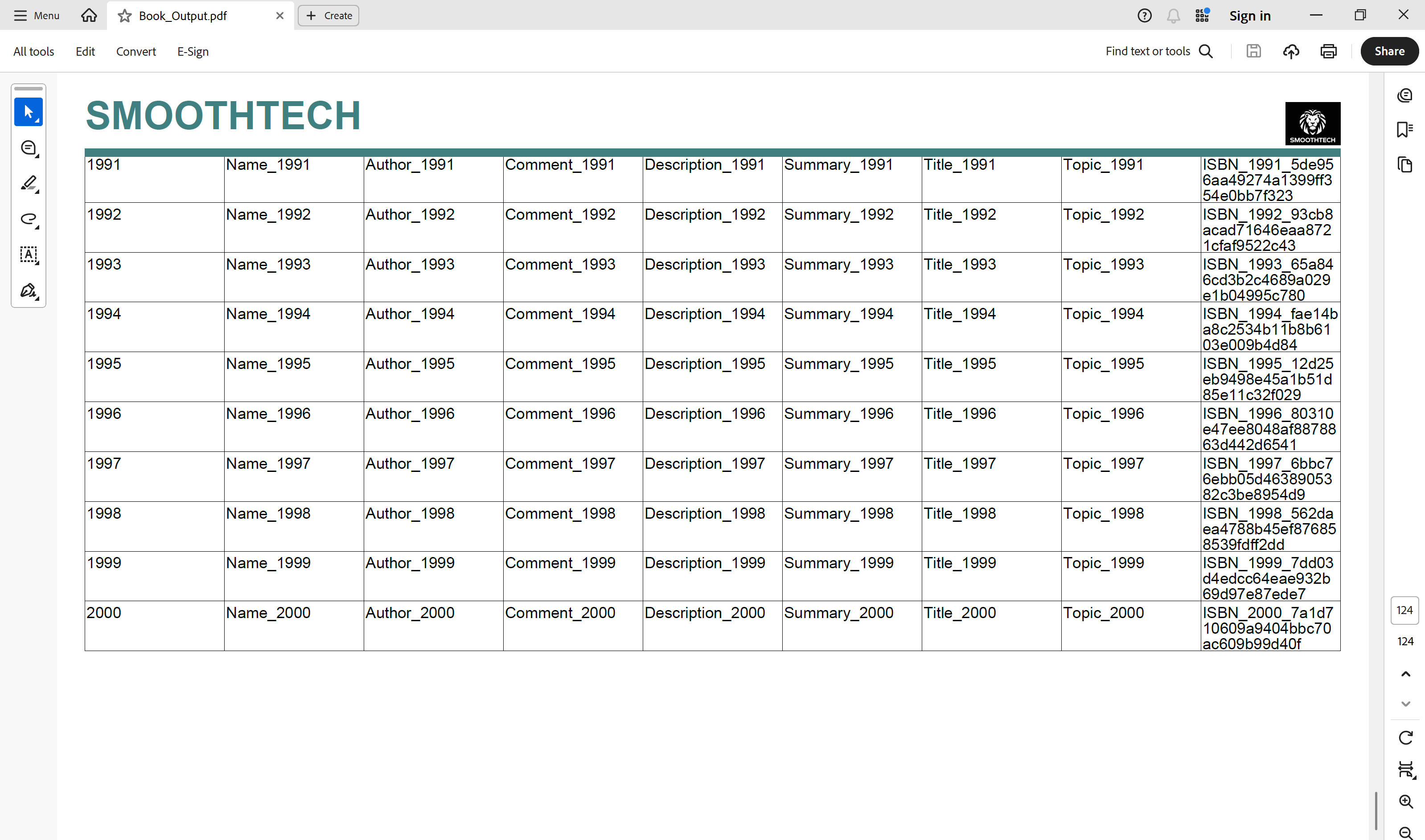
Task: Activate the freehand Draw lasso tool
Action: 29,219
